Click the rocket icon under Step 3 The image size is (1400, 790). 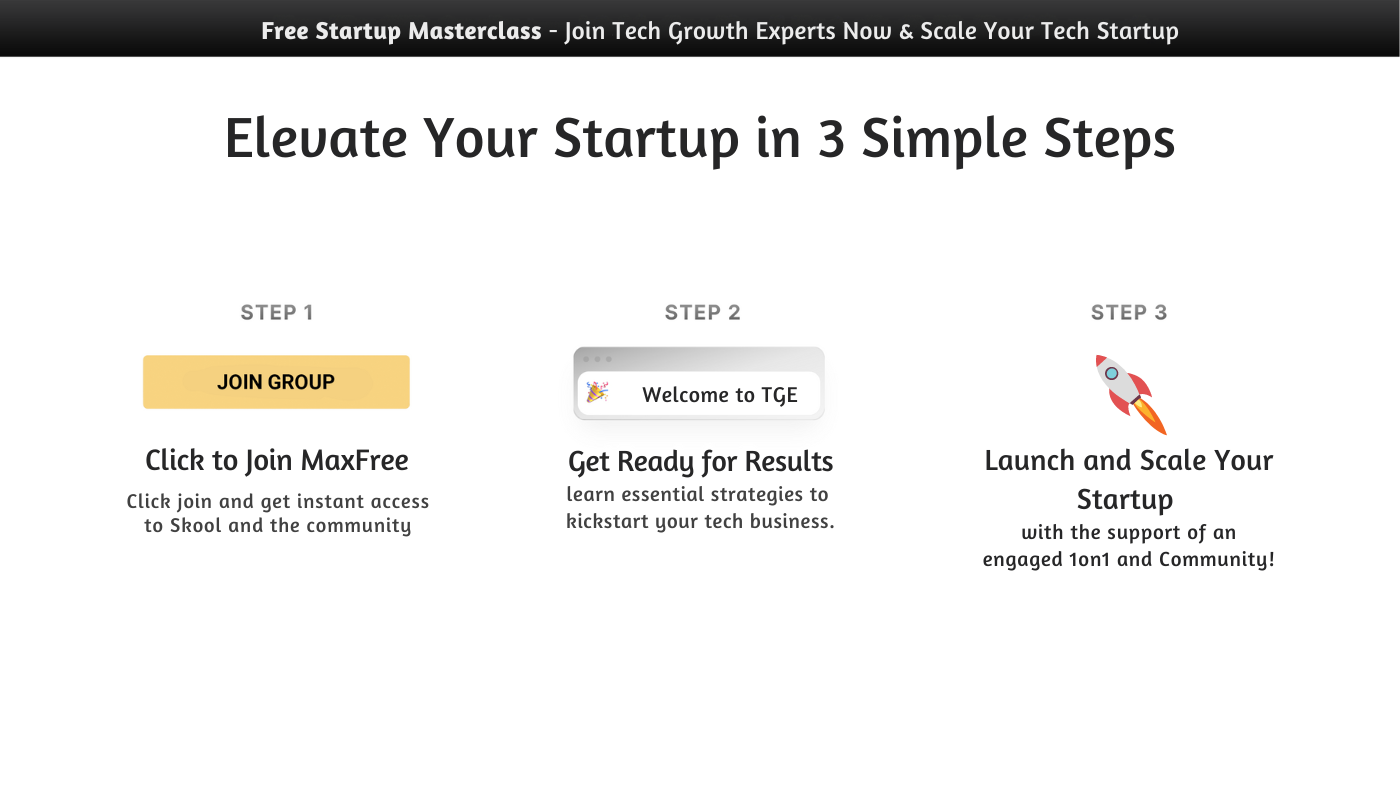coord(1130,394)
